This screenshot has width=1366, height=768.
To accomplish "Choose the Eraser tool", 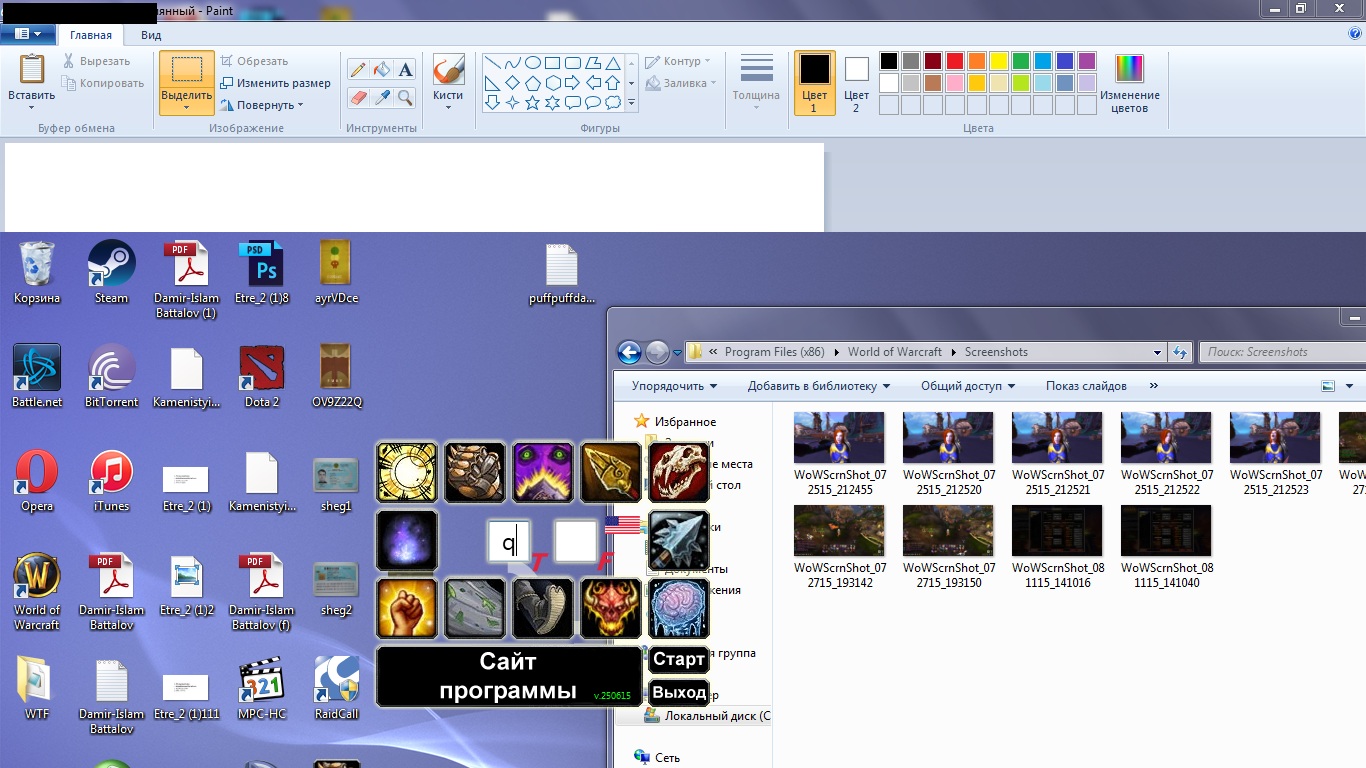I will (x=358, y=97).
